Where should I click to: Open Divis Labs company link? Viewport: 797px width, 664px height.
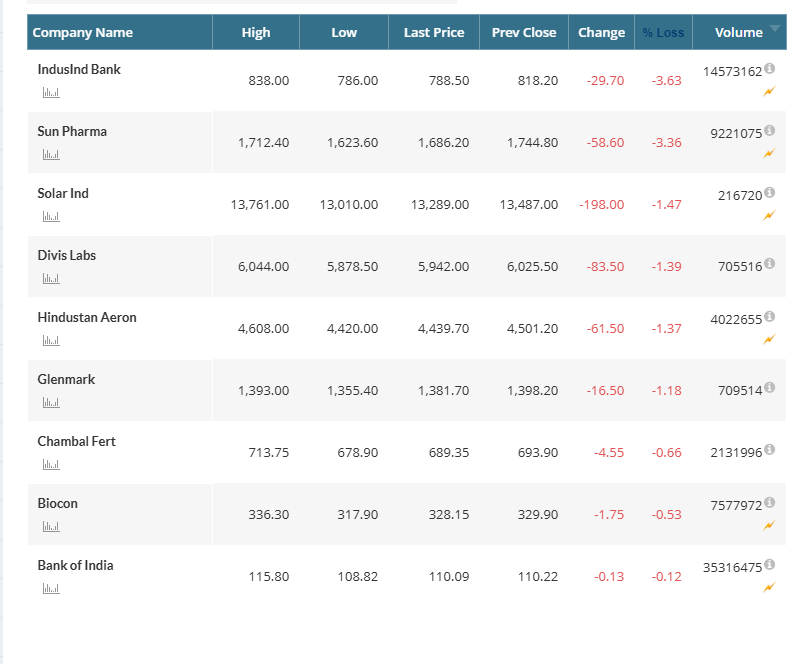tap(67, 255)
